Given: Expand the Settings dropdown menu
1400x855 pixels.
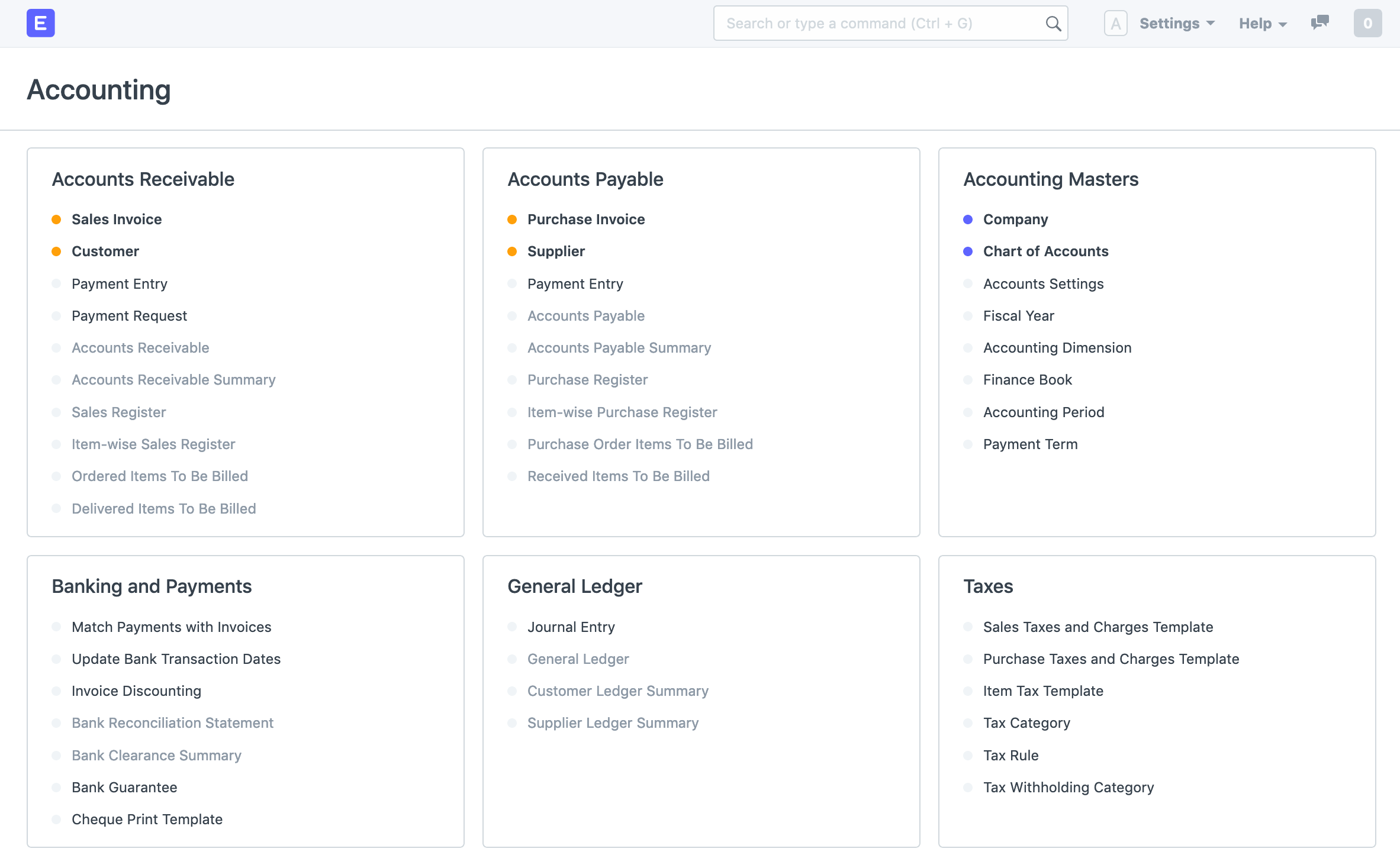Looking at the screenshot, I should 1177,24.
